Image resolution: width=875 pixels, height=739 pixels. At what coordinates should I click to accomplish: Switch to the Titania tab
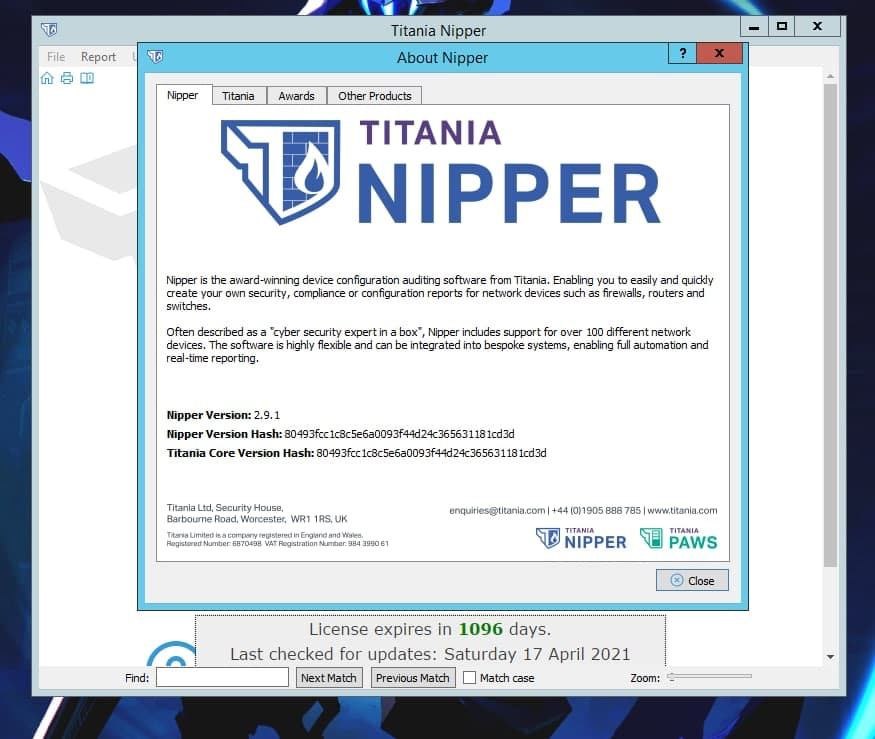pyautogui.click(x=238, y=96)
